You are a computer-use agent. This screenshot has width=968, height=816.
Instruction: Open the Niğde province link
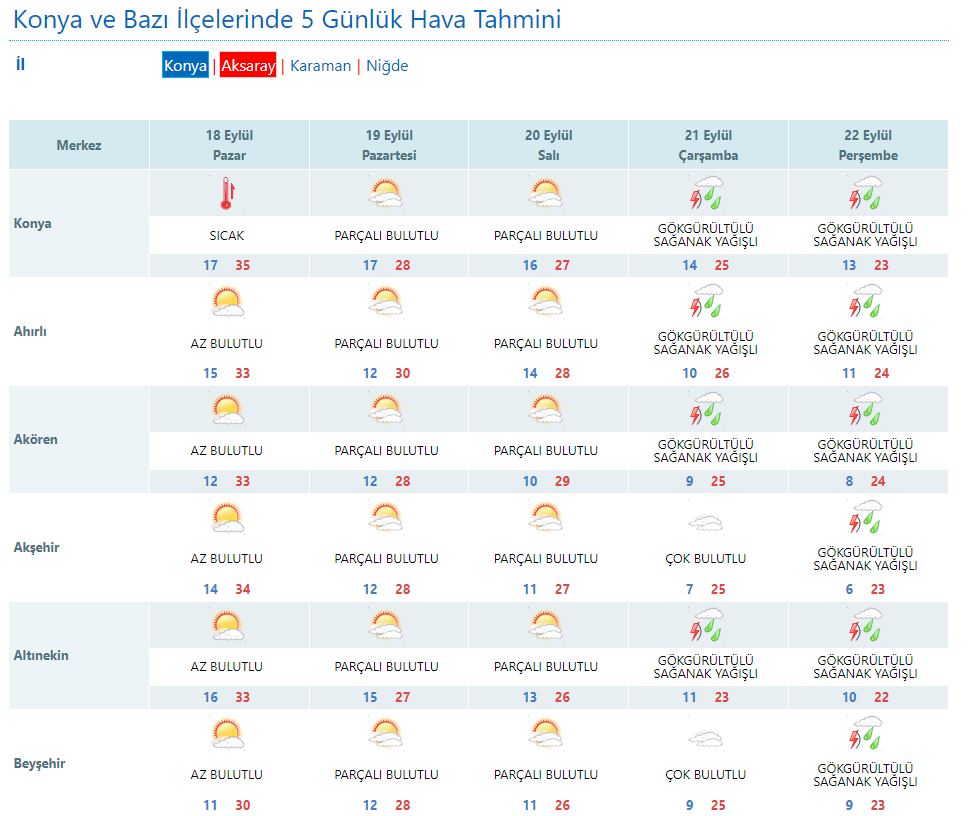point(387,66)
